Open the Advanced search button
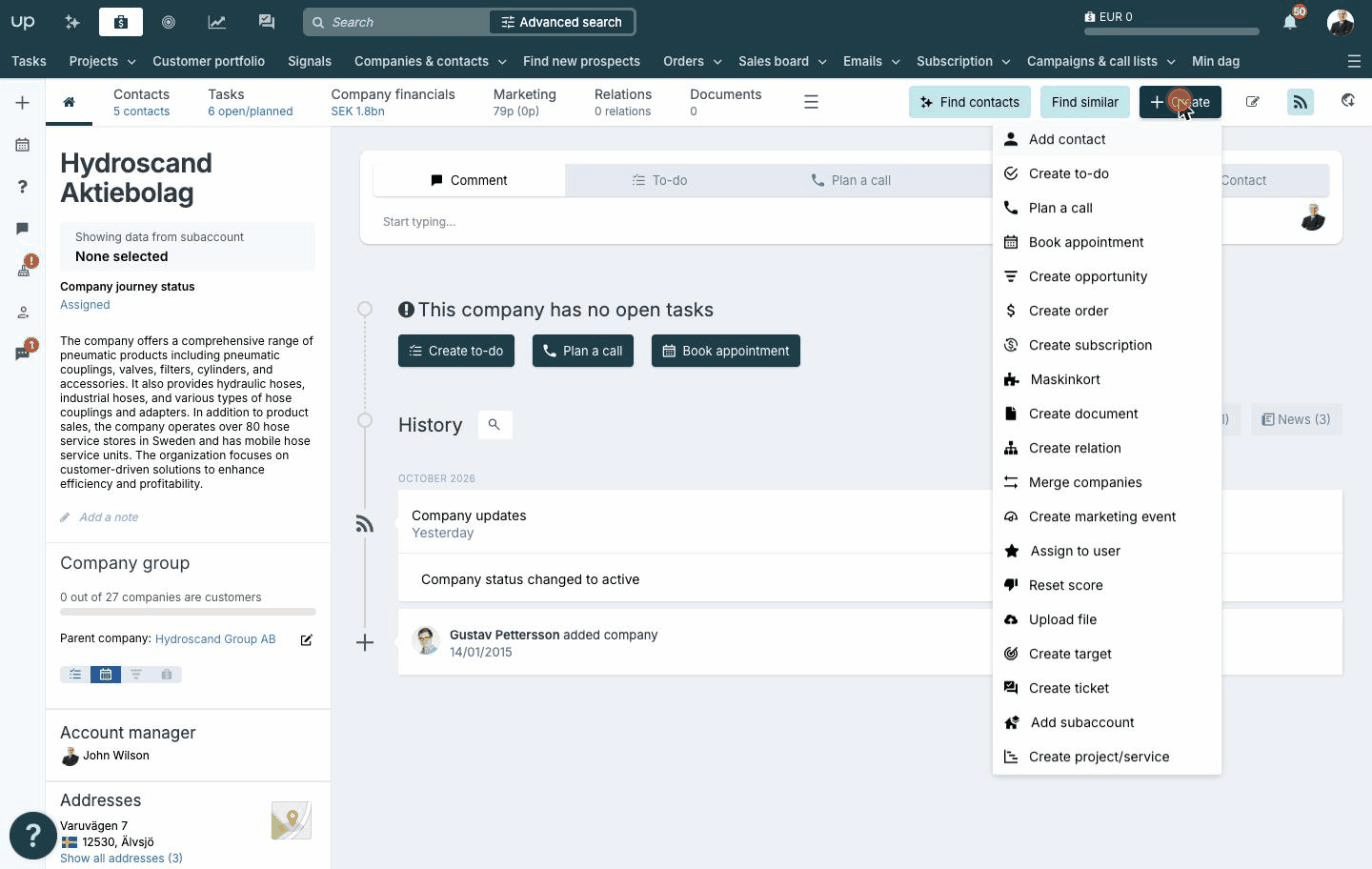 tap(562, 22)
